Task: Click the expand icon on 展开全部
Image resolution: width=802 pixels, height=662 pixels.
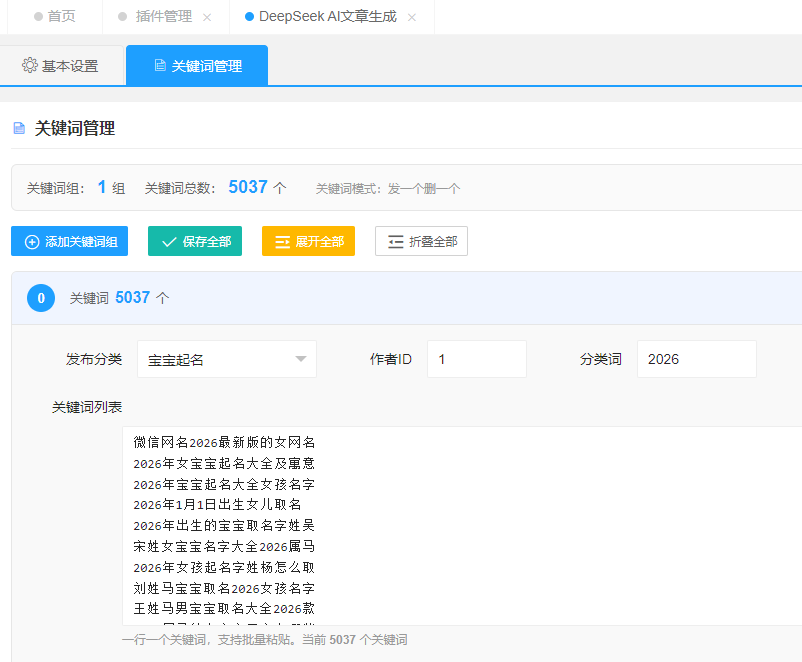Action: click(x=282, y=242)
